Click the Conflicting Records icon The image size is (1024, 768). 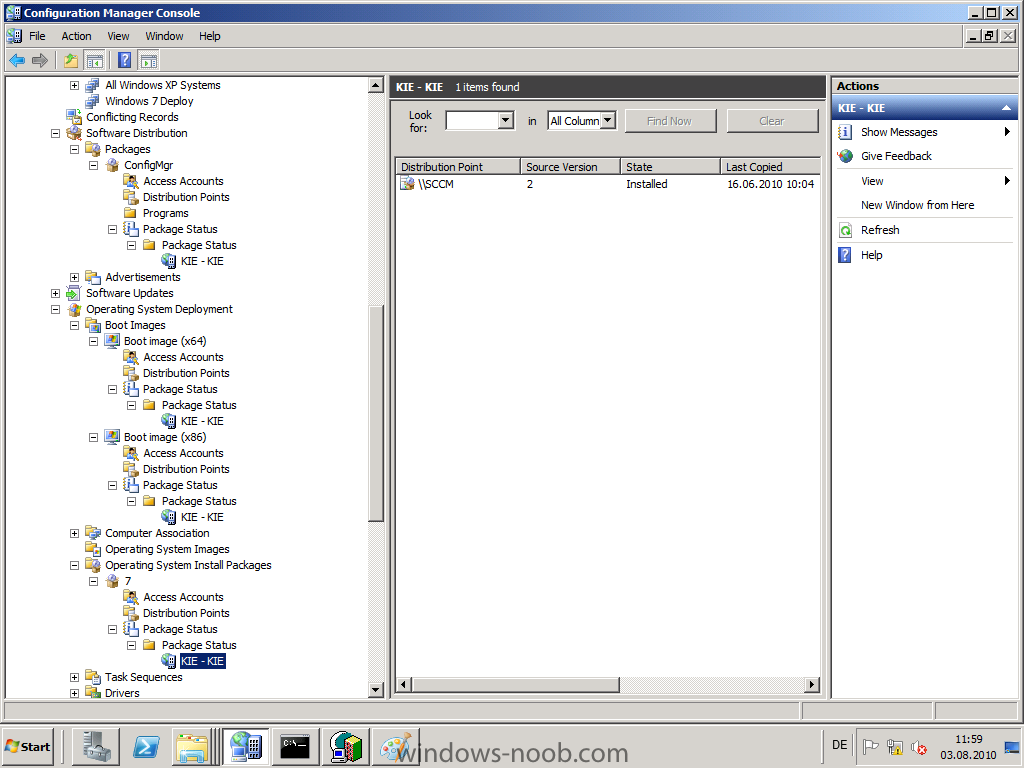click(x=74, y=117)
